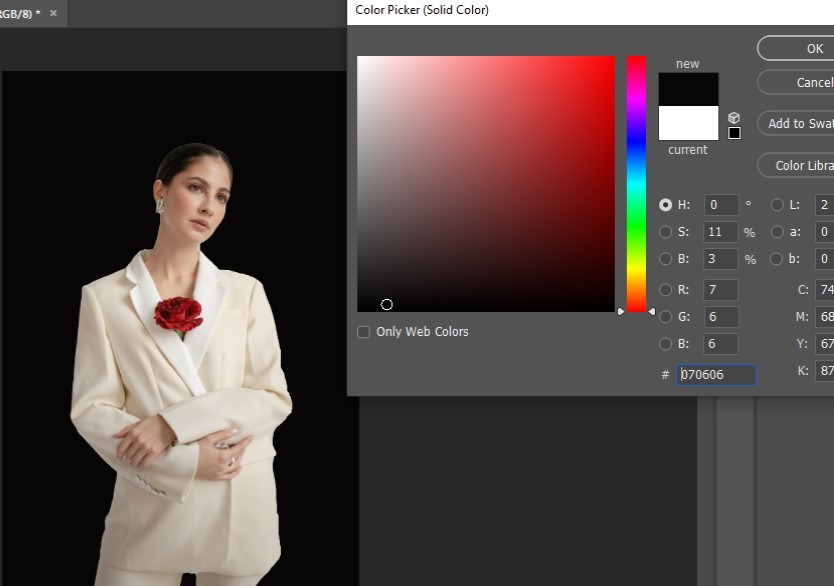The height and width of the screenshot is (586, 834).
Task: Select the G green radio button
Action: [666, 317]
